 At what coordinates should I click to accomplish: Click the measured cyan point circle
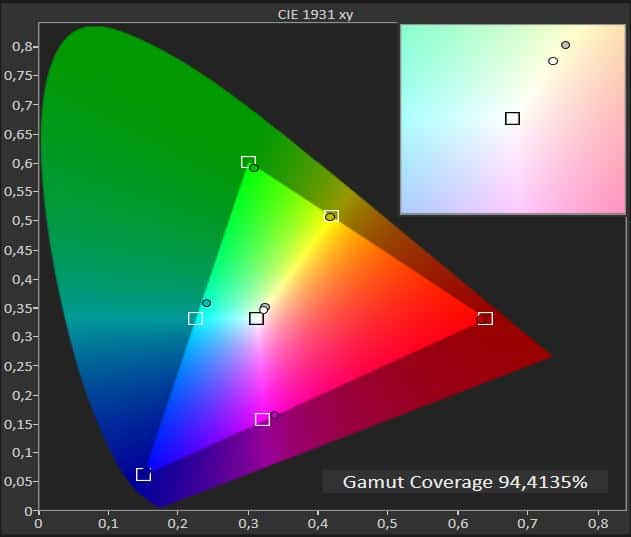[x=206, y=303]
